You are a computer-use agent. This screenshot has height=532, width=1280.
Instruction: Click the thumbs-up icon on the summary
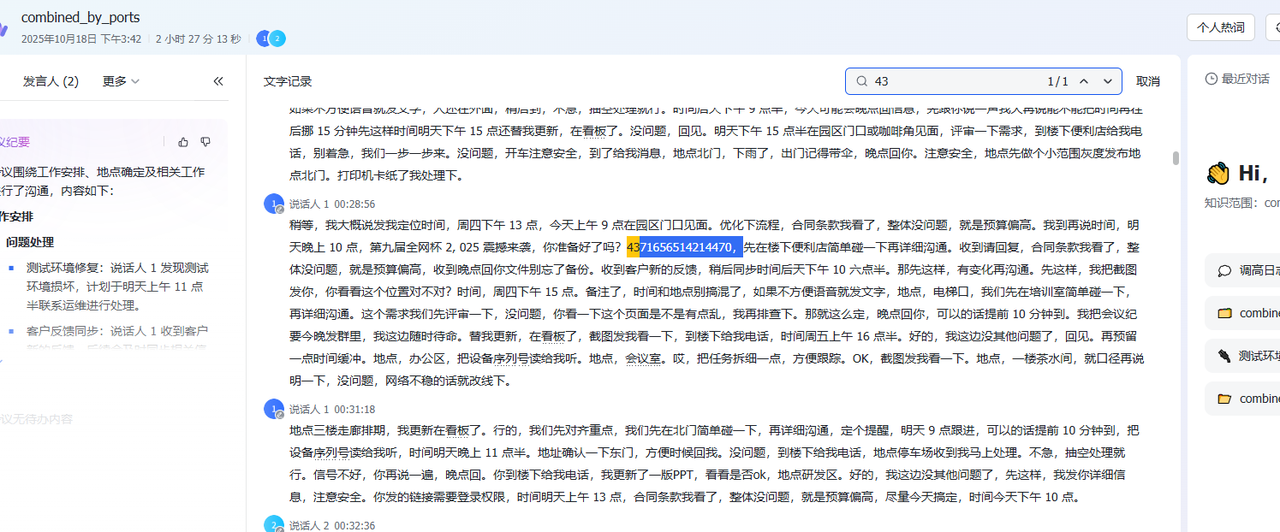pyautogui.click(x=183, y=142)
